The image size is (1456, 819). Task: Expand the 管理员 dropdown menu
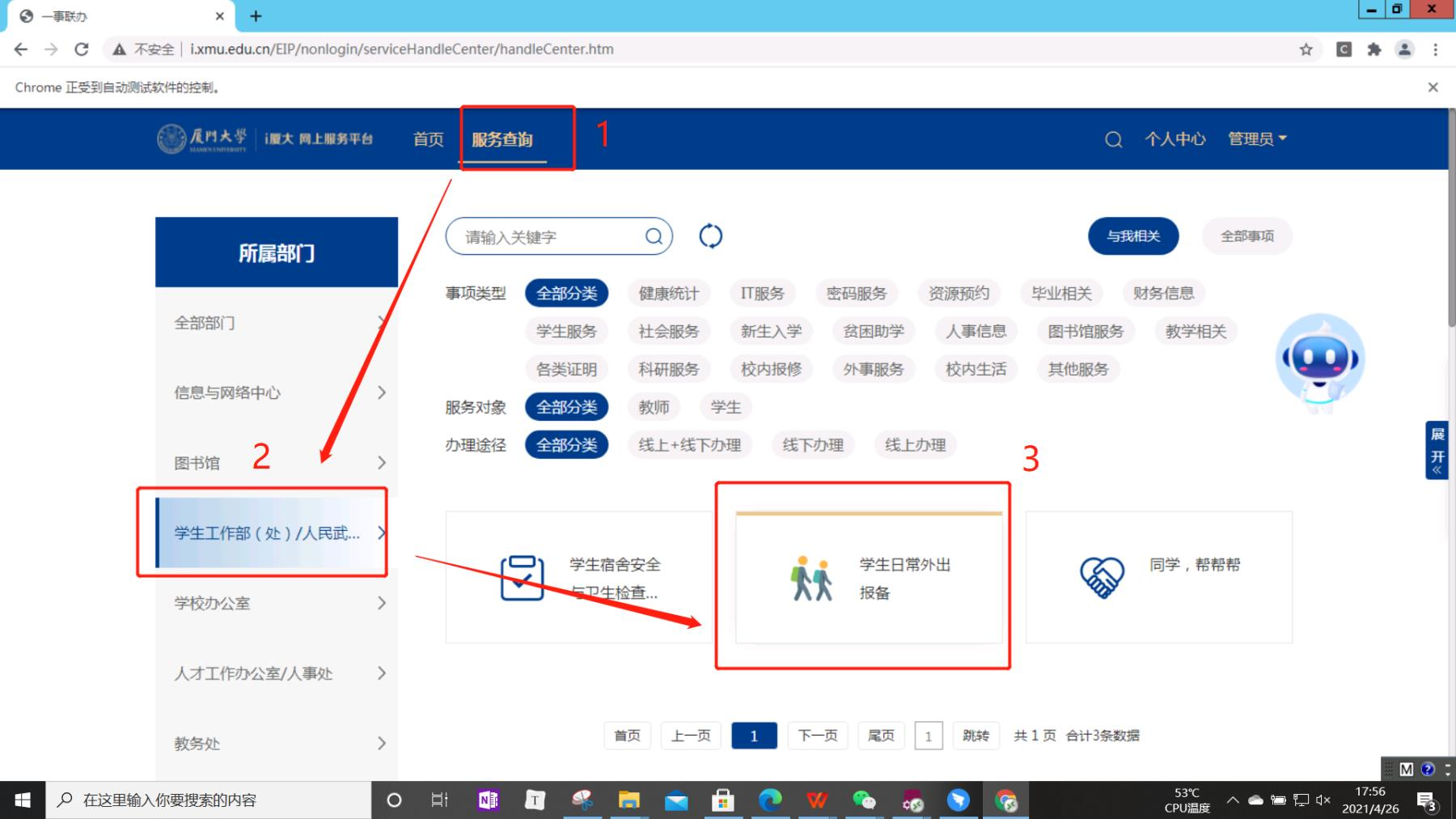[x=1257, y=139]
